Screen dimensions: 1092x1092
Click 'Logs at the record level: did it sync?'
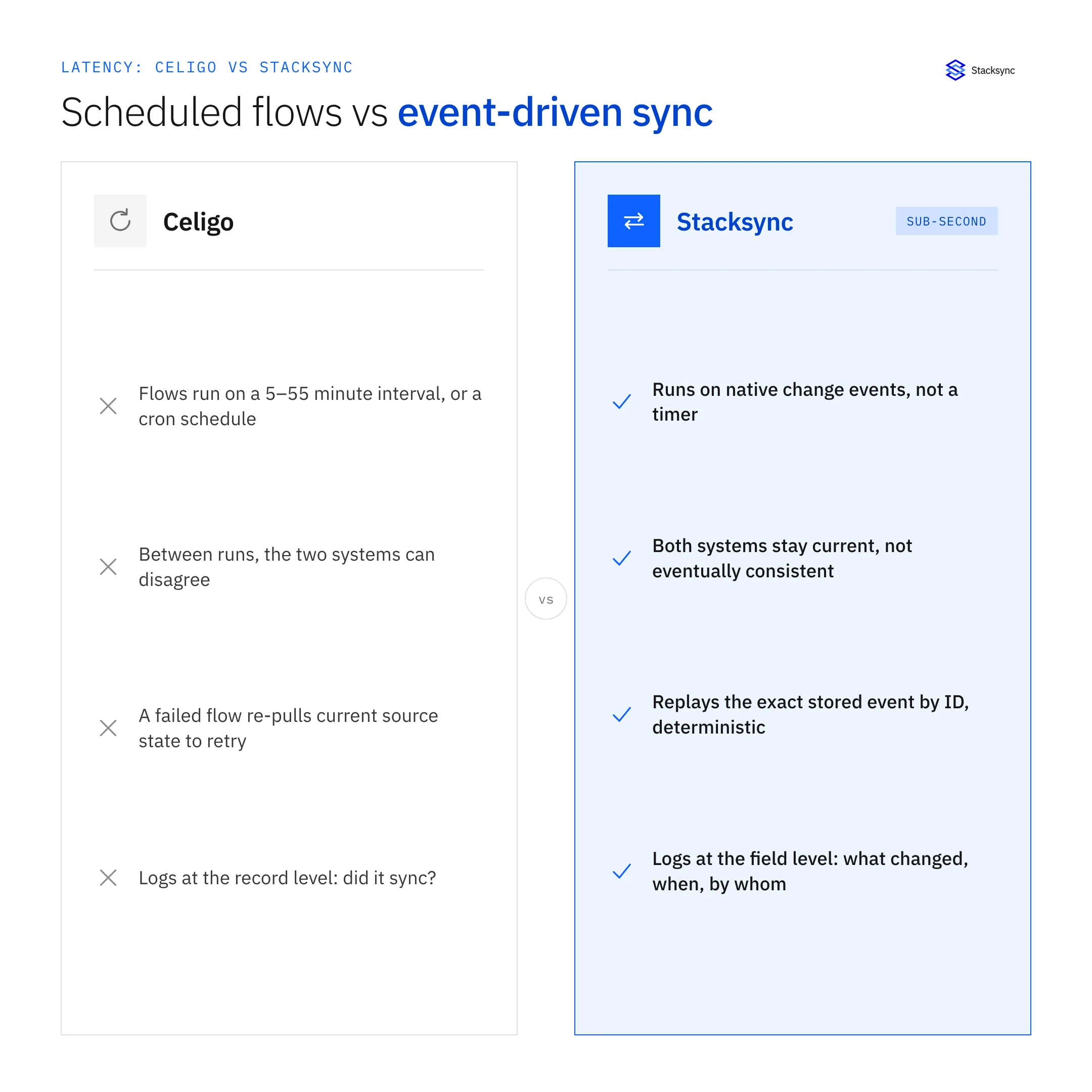tap(287, 878)
